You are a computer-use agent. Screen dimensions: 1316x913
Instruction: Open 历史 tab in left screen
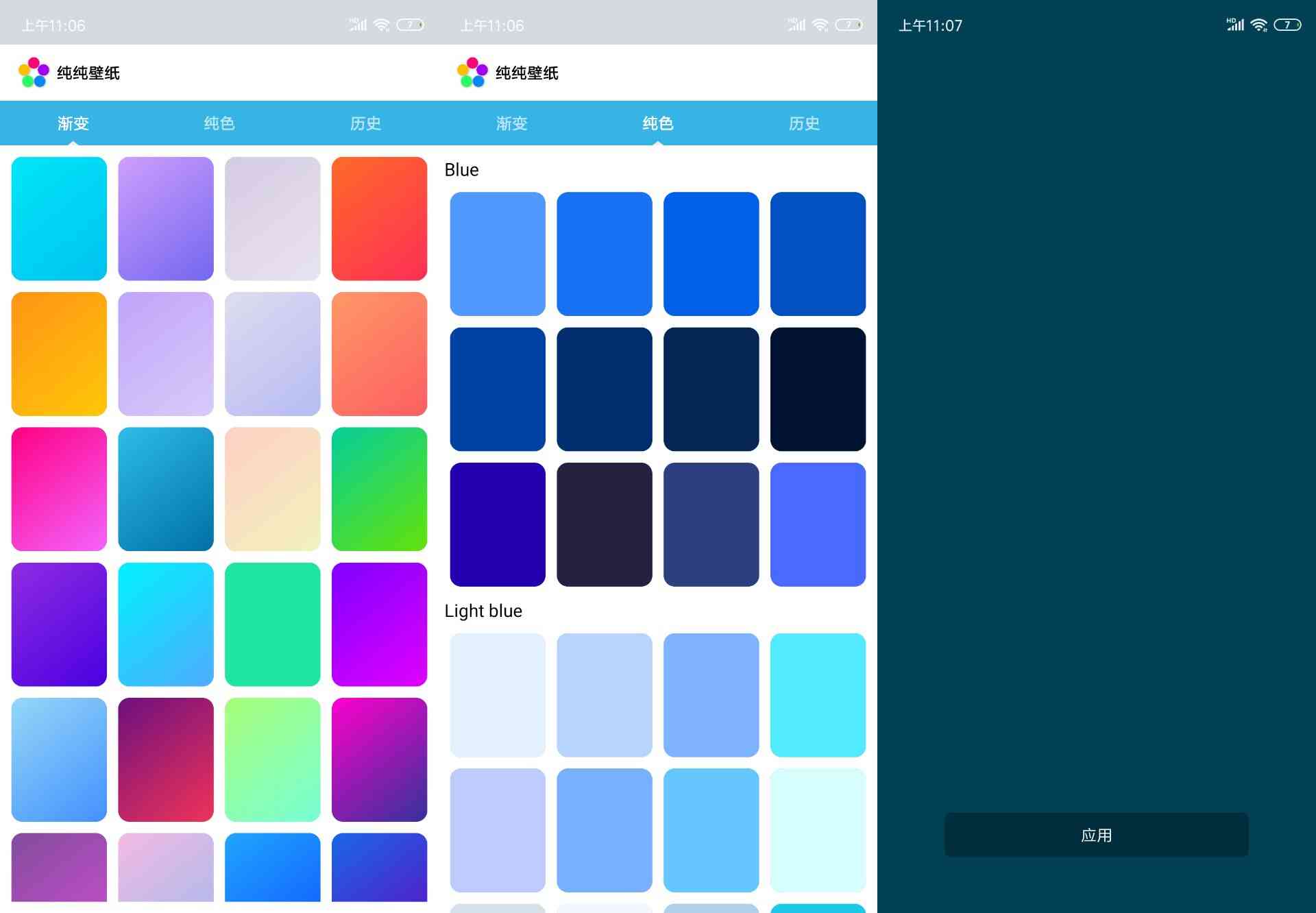tap(365, 123)
